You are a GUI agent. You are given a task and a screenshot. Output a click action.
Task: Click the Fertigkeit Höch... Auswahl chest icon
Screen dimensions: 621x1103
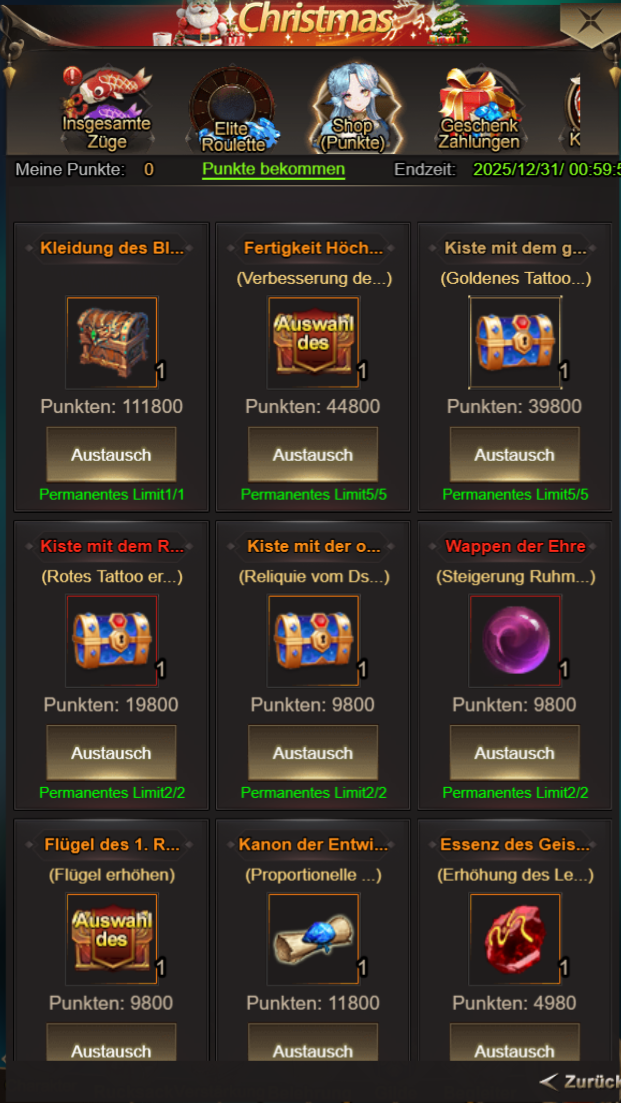pos(313,343)
